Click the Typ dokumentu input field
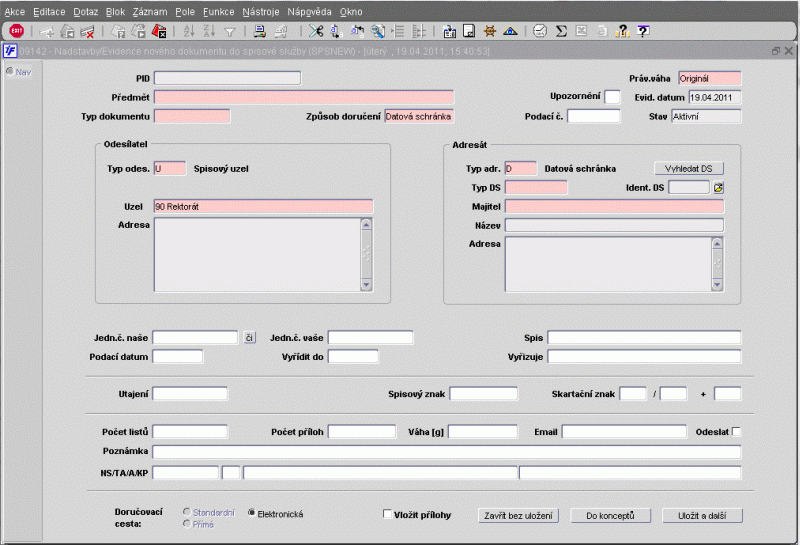This screenshot has width=800, height=545. tap(192, 116)
